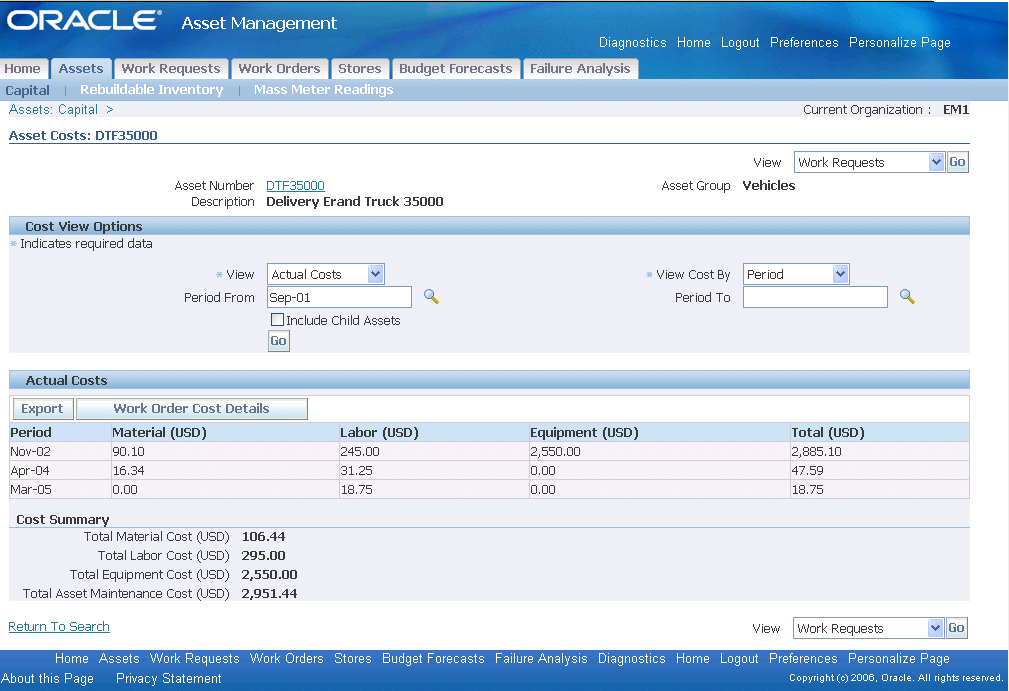Viewport: 1009px width, 691px height.
Task: Click Logout in the top header
Action: click(x=740, y=42)
